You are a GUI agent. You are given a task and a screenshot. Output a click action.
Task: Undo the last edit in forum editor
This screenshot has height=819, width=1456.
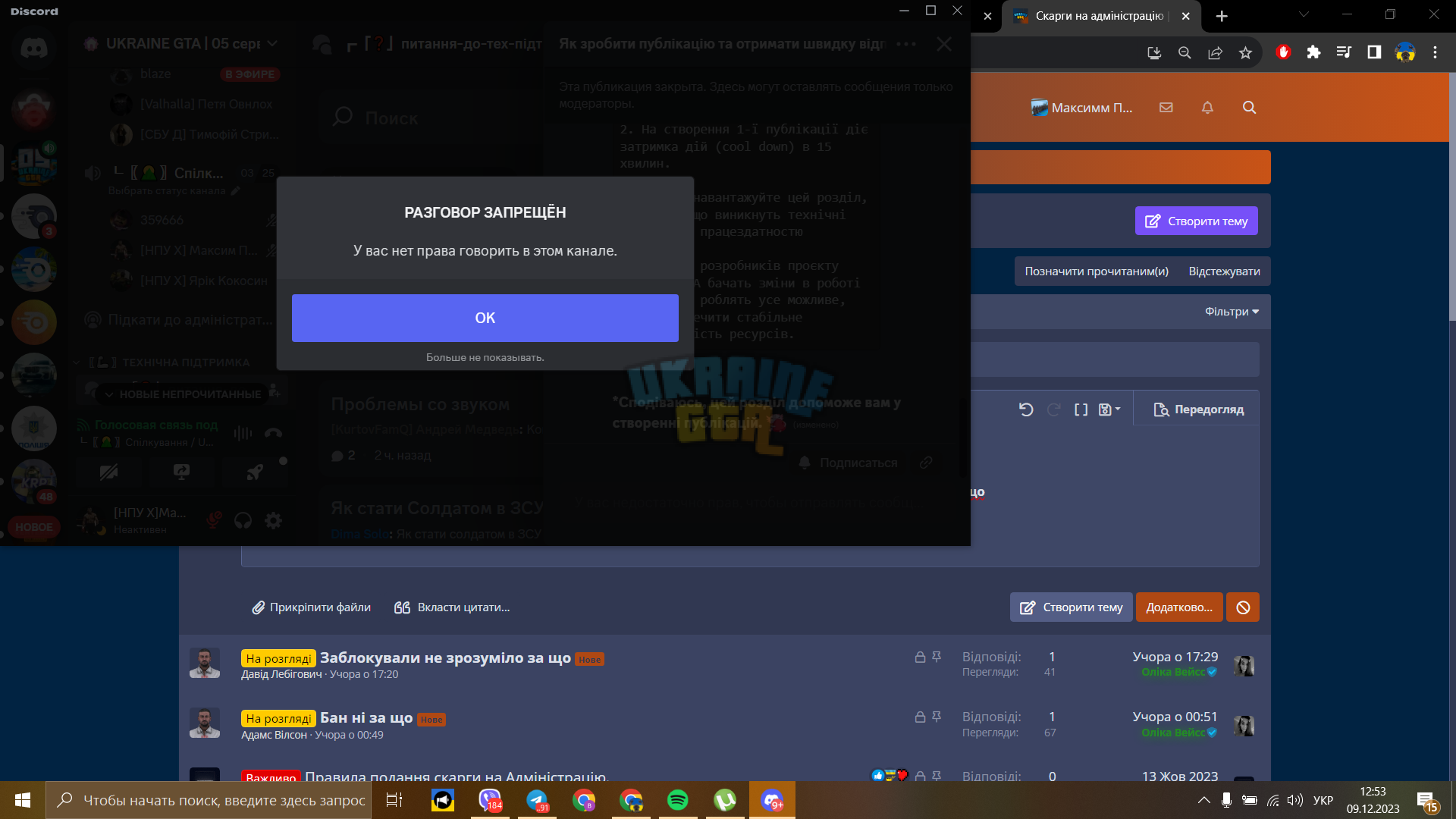tap(1026, 409)
